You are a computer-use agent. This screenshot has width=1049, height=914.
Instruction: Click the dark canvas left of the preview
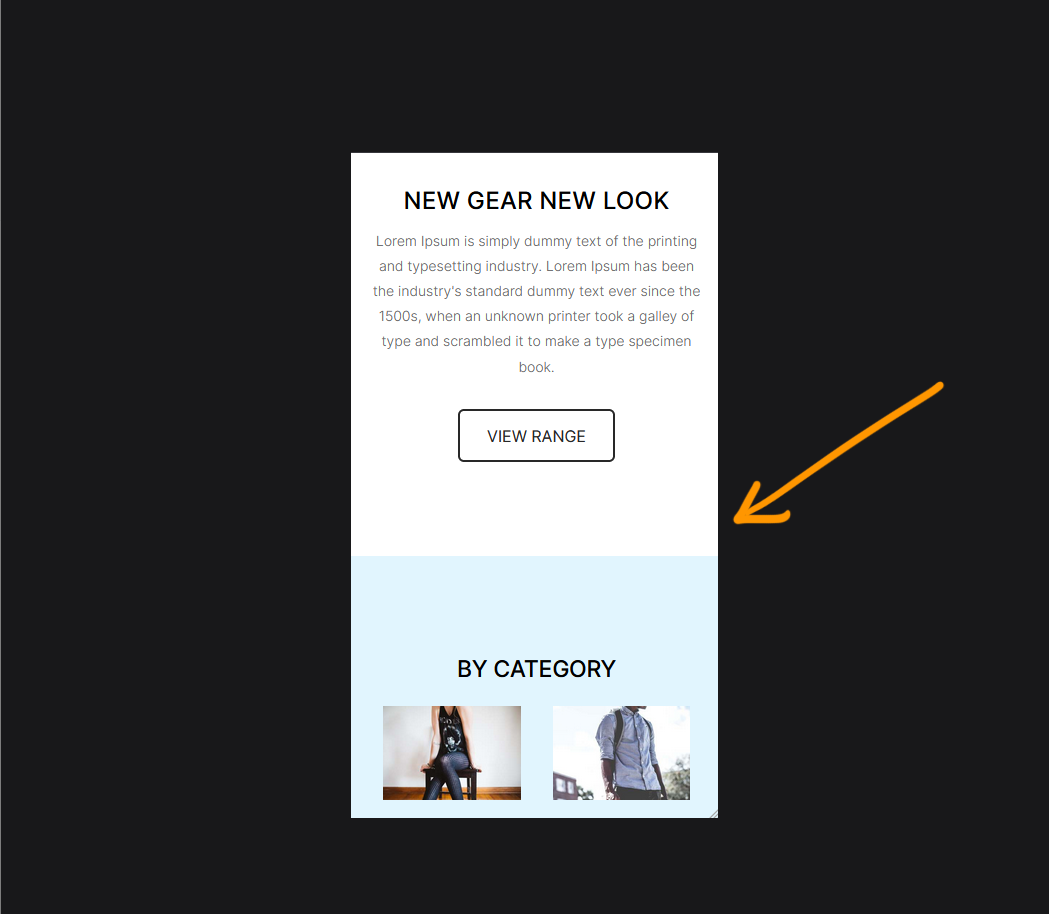tap(175, 468)
